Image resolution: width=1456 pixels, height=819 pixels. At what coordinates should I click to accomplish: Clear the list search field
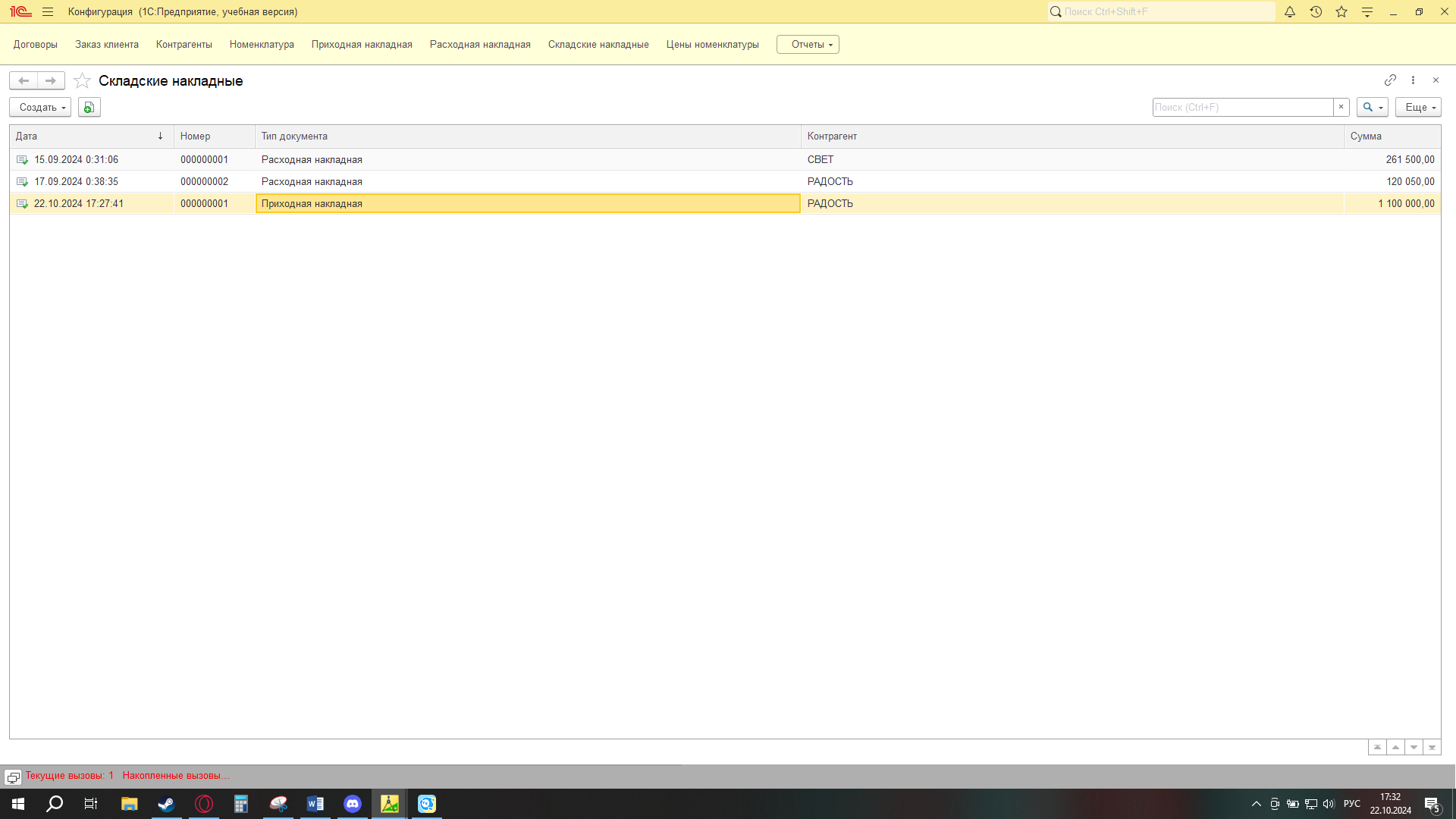click(x=1341, y=107)
